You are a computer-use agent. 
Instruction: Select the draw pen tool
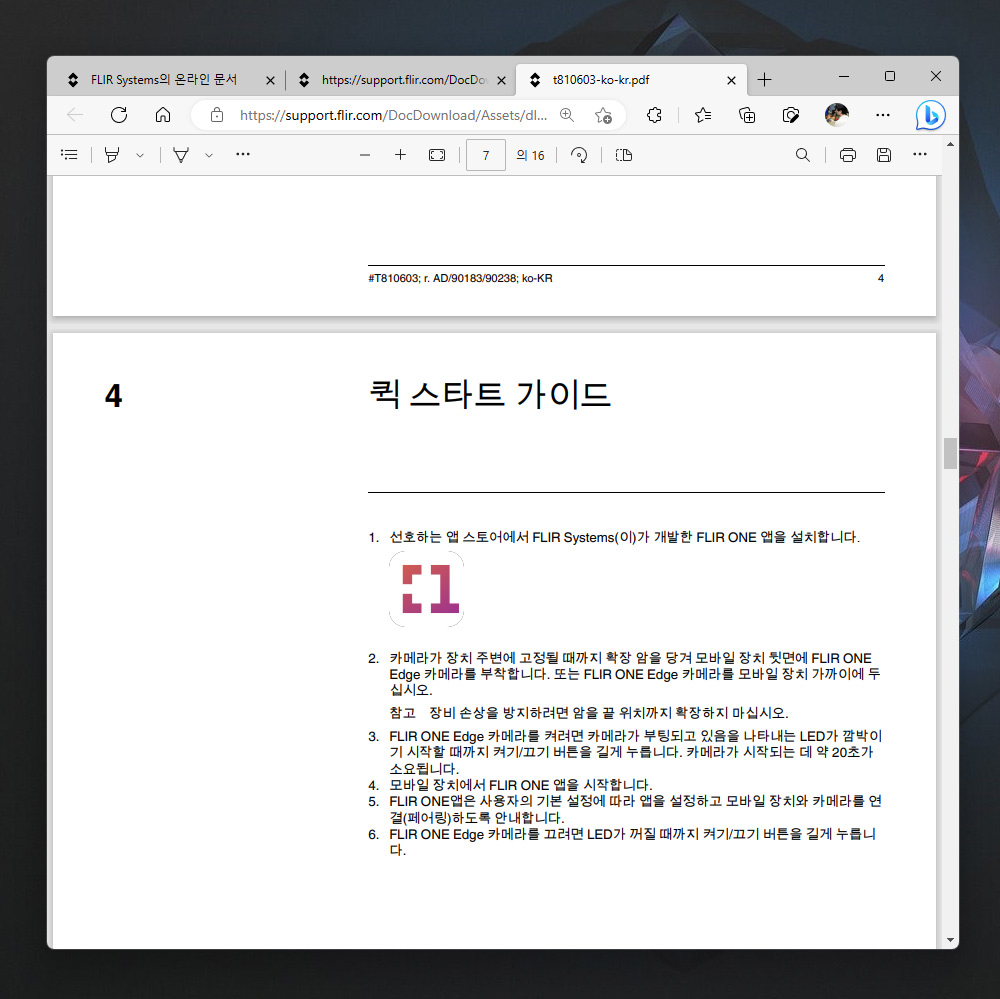click(181, 154)
